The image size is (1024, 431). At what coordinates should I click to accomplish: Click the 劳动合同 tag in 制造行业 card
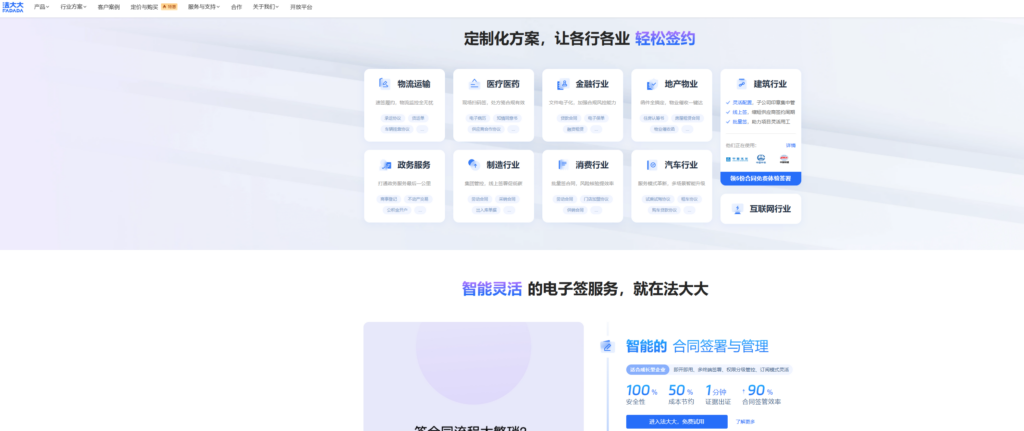pos(480,199)
